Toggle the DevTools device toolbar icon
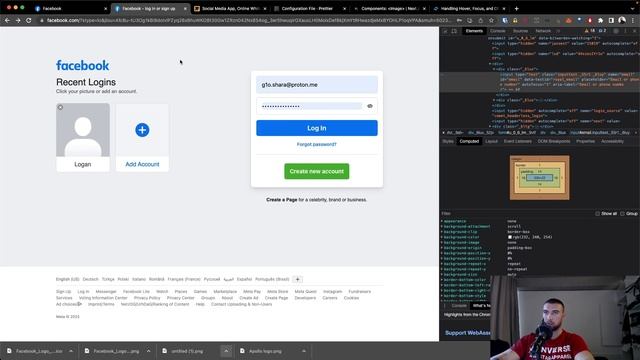640x360 pixels. click(454, 31)
